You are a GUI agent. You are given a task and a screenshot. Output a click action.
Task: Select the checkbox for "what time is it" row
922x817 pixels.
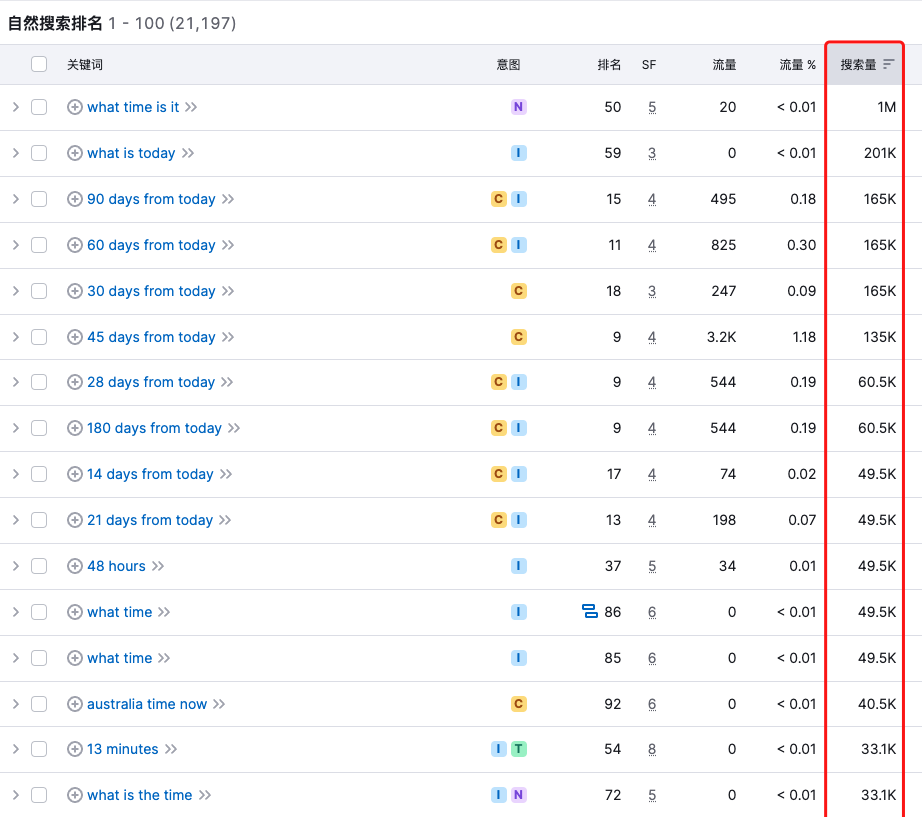point(40,107)
